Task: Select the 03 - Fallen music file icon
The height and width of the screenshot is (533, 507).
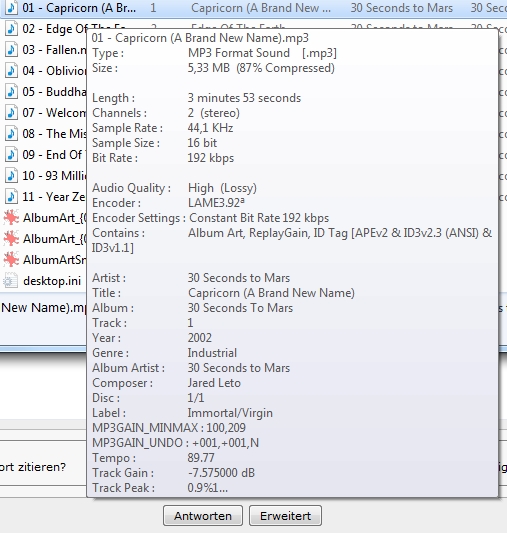Action: 11,50
